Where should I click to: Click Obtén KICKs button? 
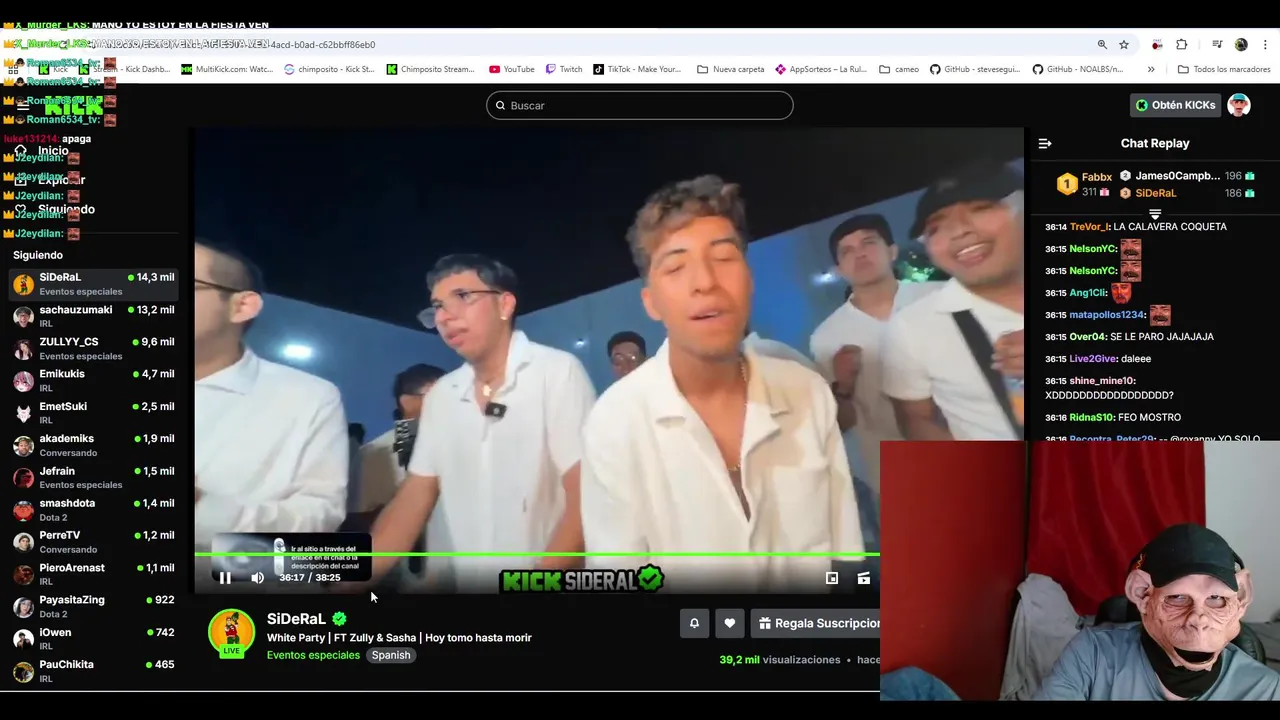pyautogui.click(x=1175, y=105)
